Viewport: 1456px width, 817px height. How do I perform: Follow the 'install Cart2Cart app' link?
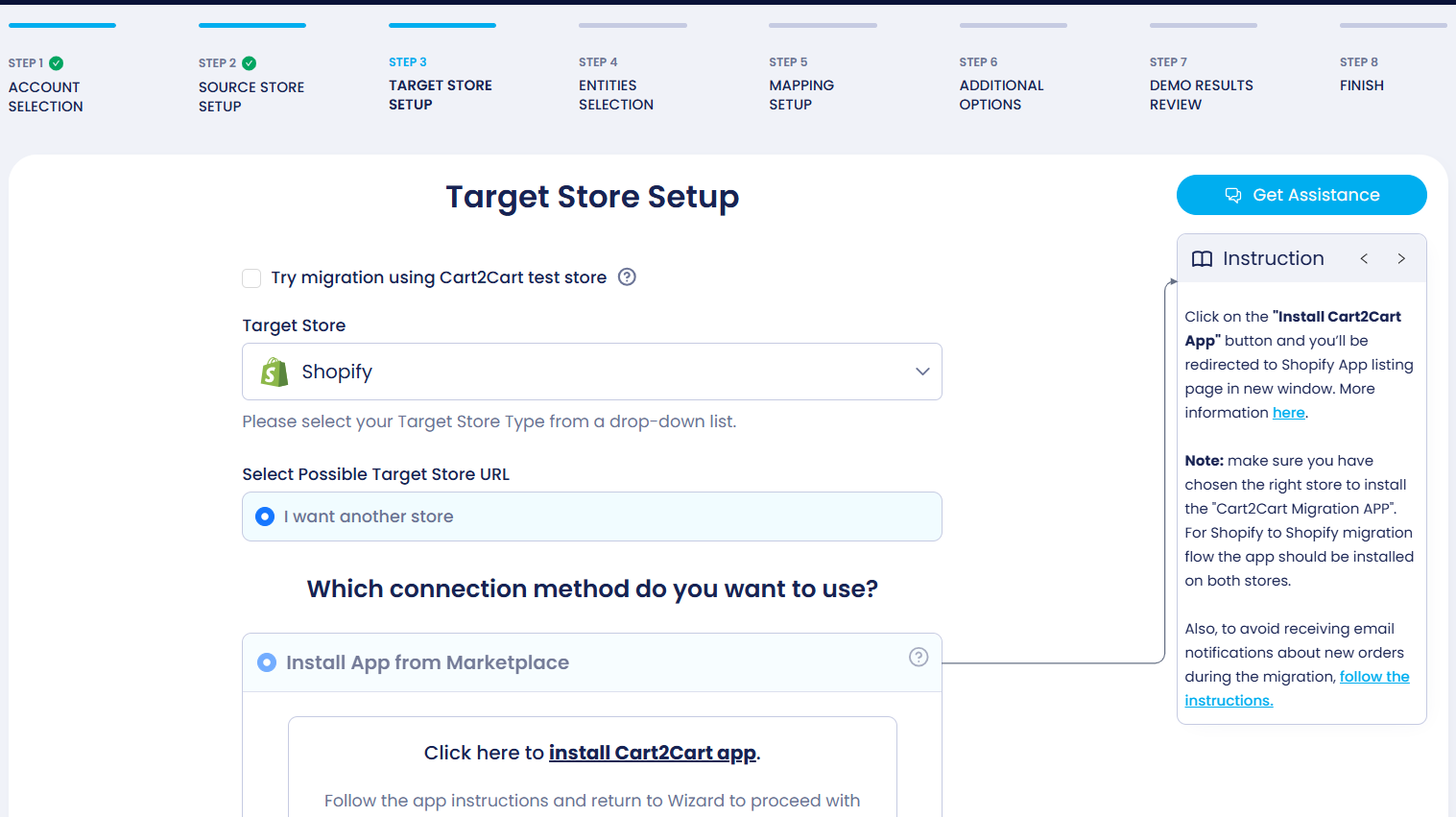pyautogui.click(x=653, y=753)
